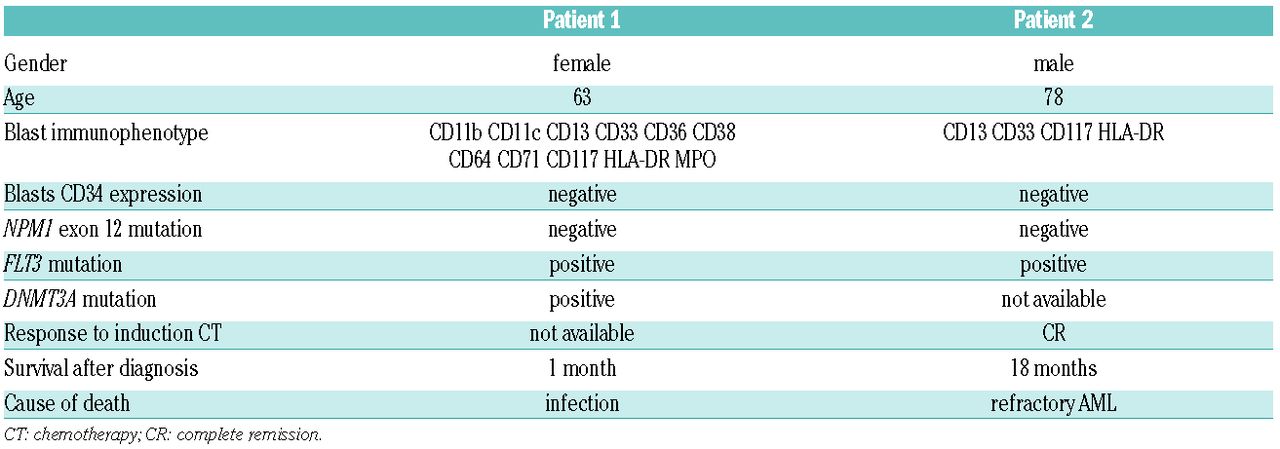Viewport: 1280px width, 449px height.
Task: Select the DNMT3A mutation row label
Action: [x=81, y=300]
